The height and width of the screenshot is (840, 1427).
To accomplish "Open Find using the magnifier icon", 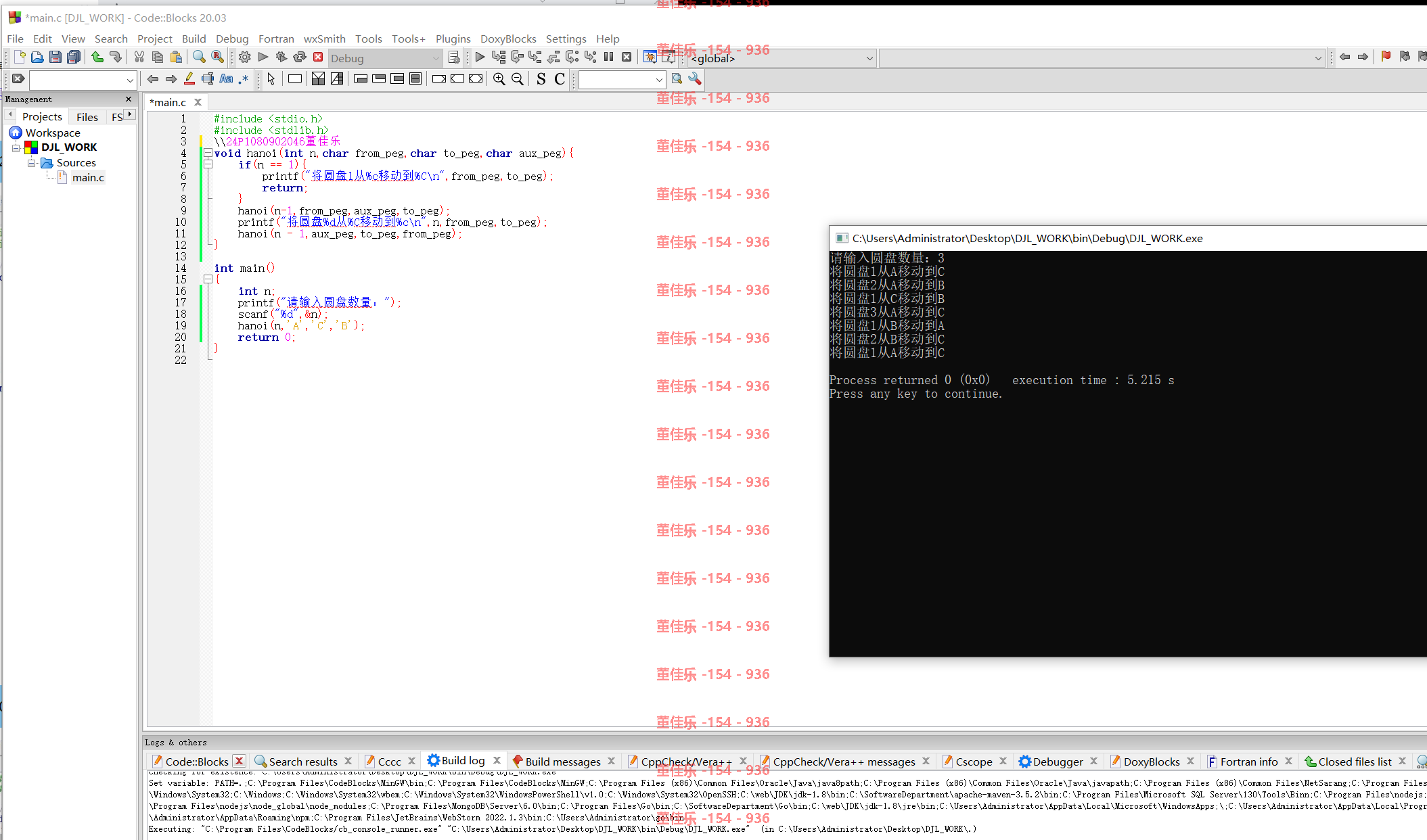I will [199, 57].
